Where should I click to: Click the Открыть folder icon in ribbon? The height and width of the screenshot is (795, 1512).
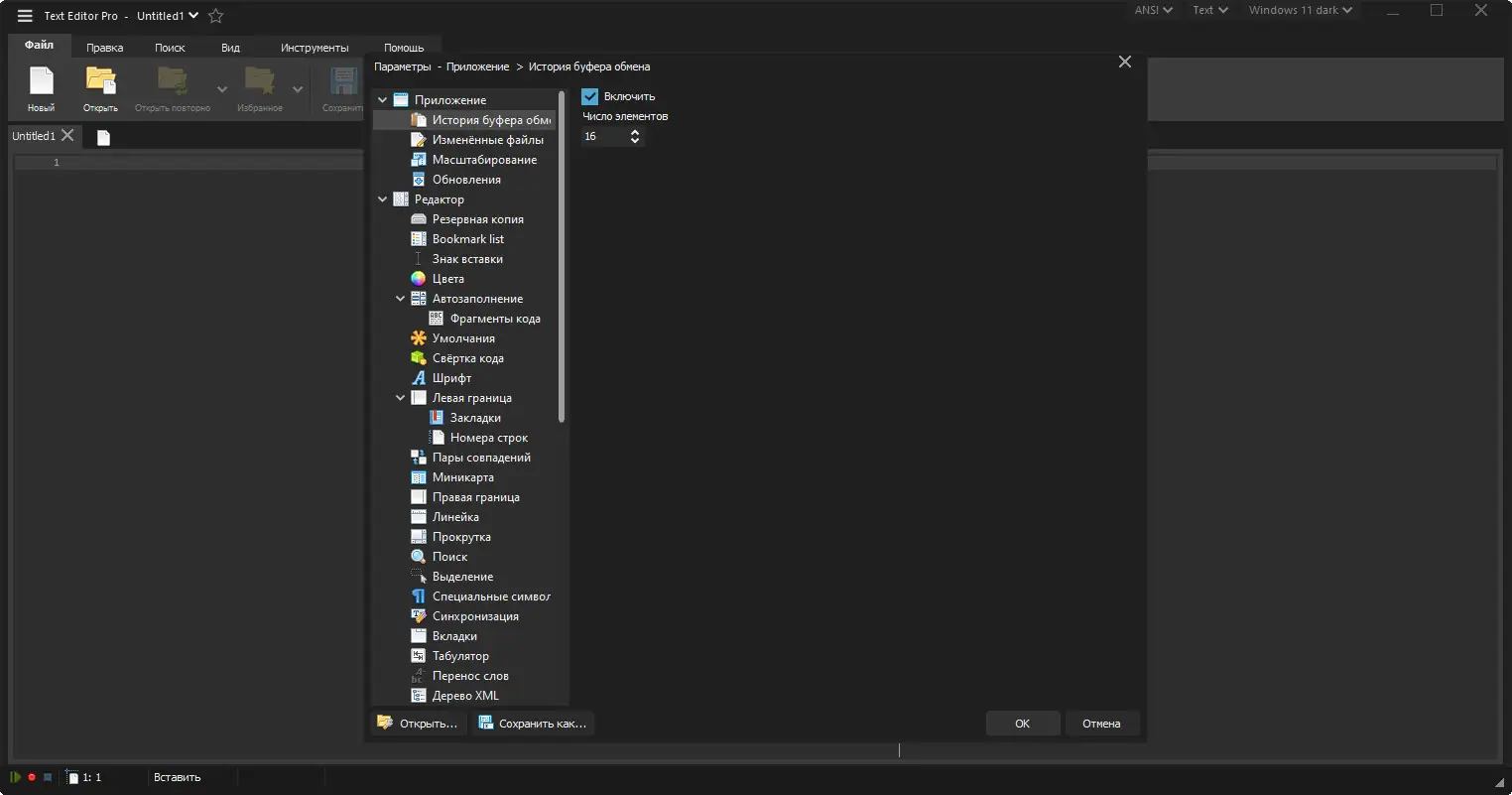tap(100, 80)
